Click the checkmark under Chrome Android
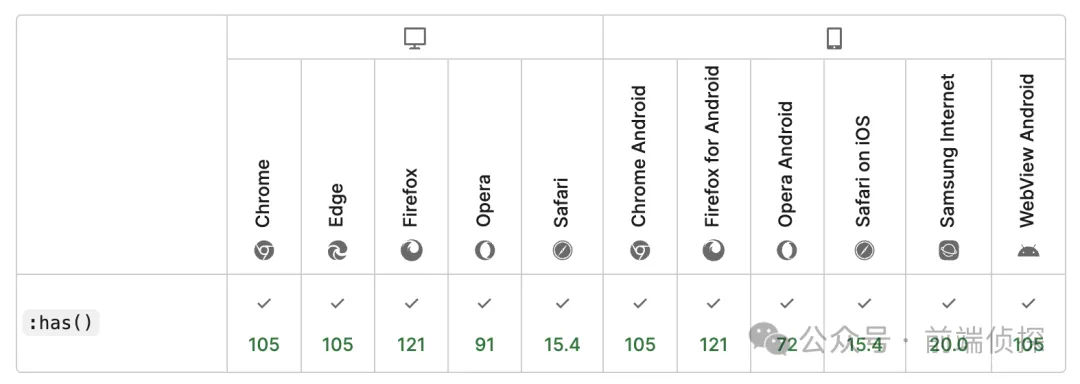 click(640, 303)
